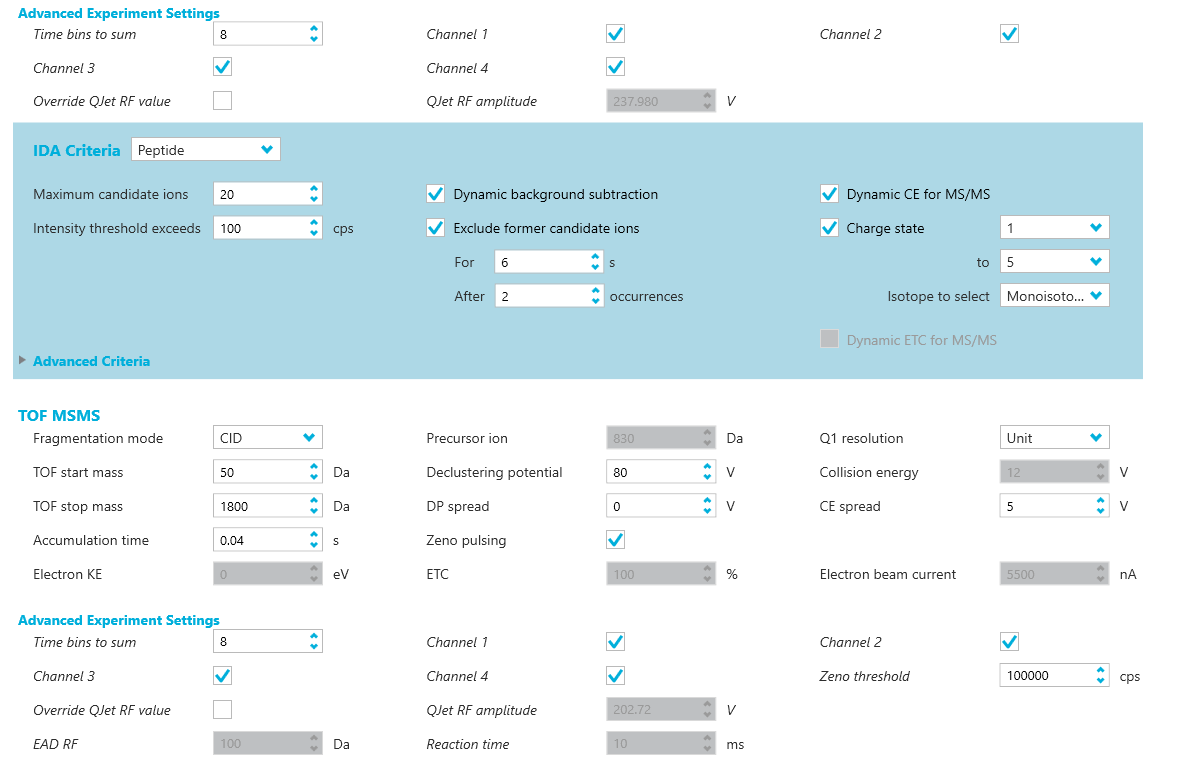
Task: Enable Override QJet RF value in TOF MSMS
Action: [x=222, y=710]
